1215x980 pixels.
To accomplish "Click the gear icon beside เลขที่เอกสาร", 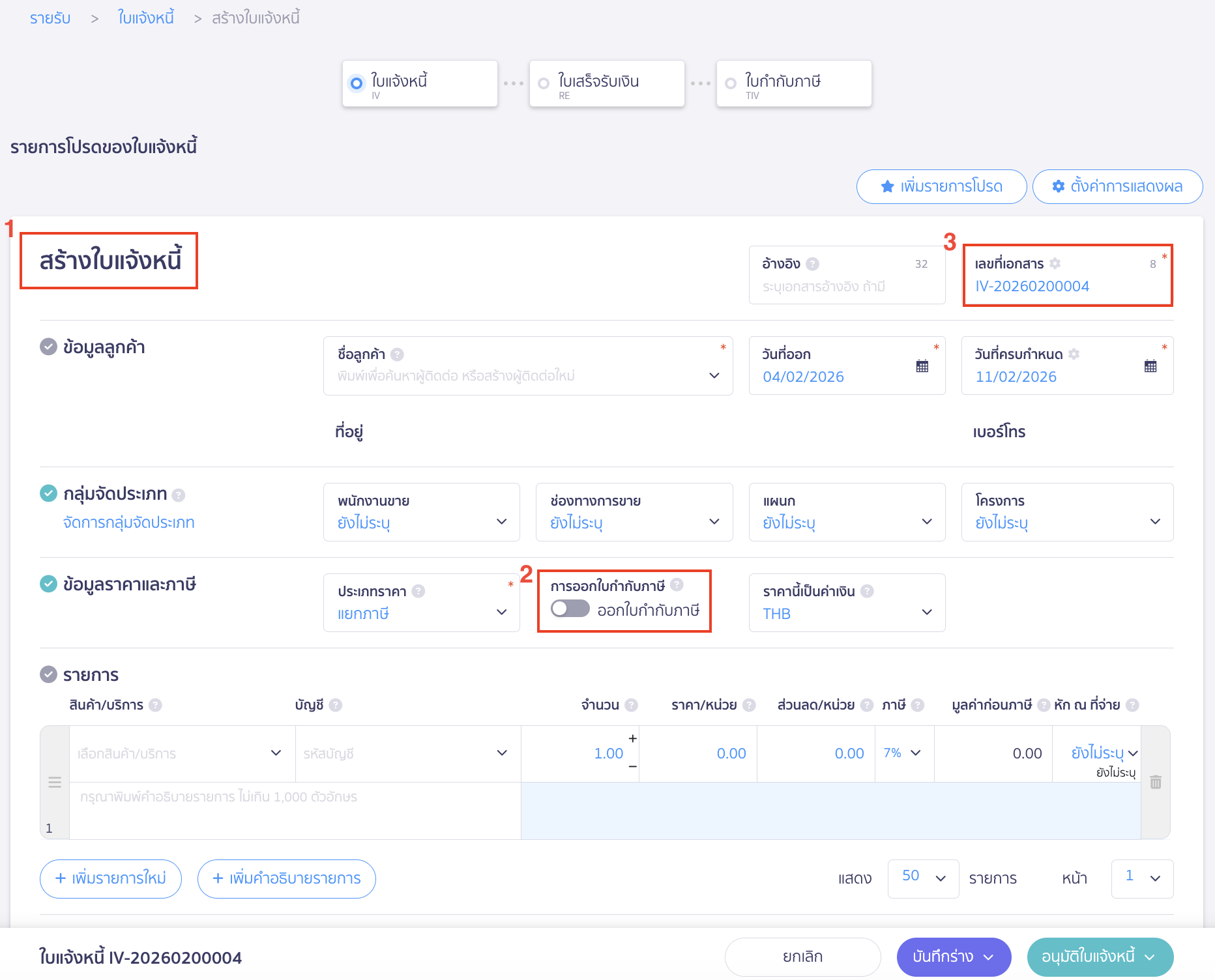I will pyautogui.click(x=1055, y=263).
